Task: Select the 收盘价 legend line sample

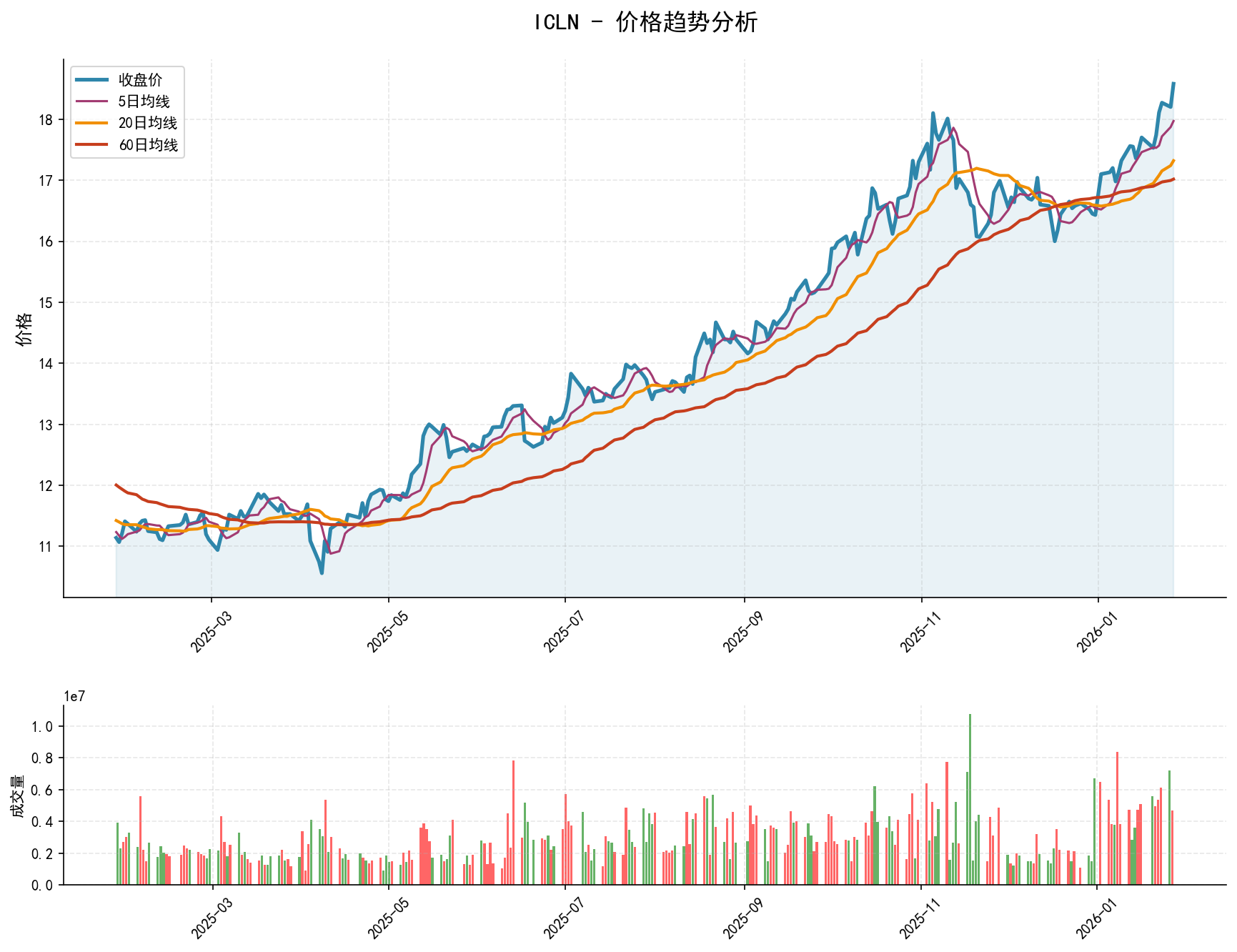Action: pyautogui.click(x=93, y=80)
